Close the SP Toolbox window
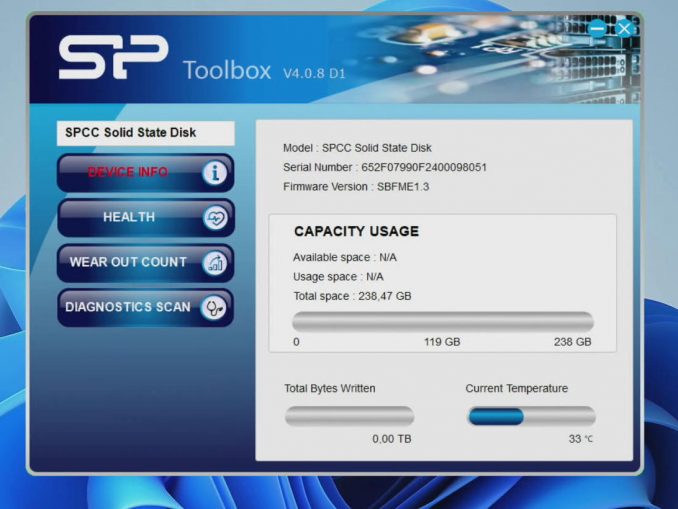Viewport: 678px width, 509px height. pos(624,29)
